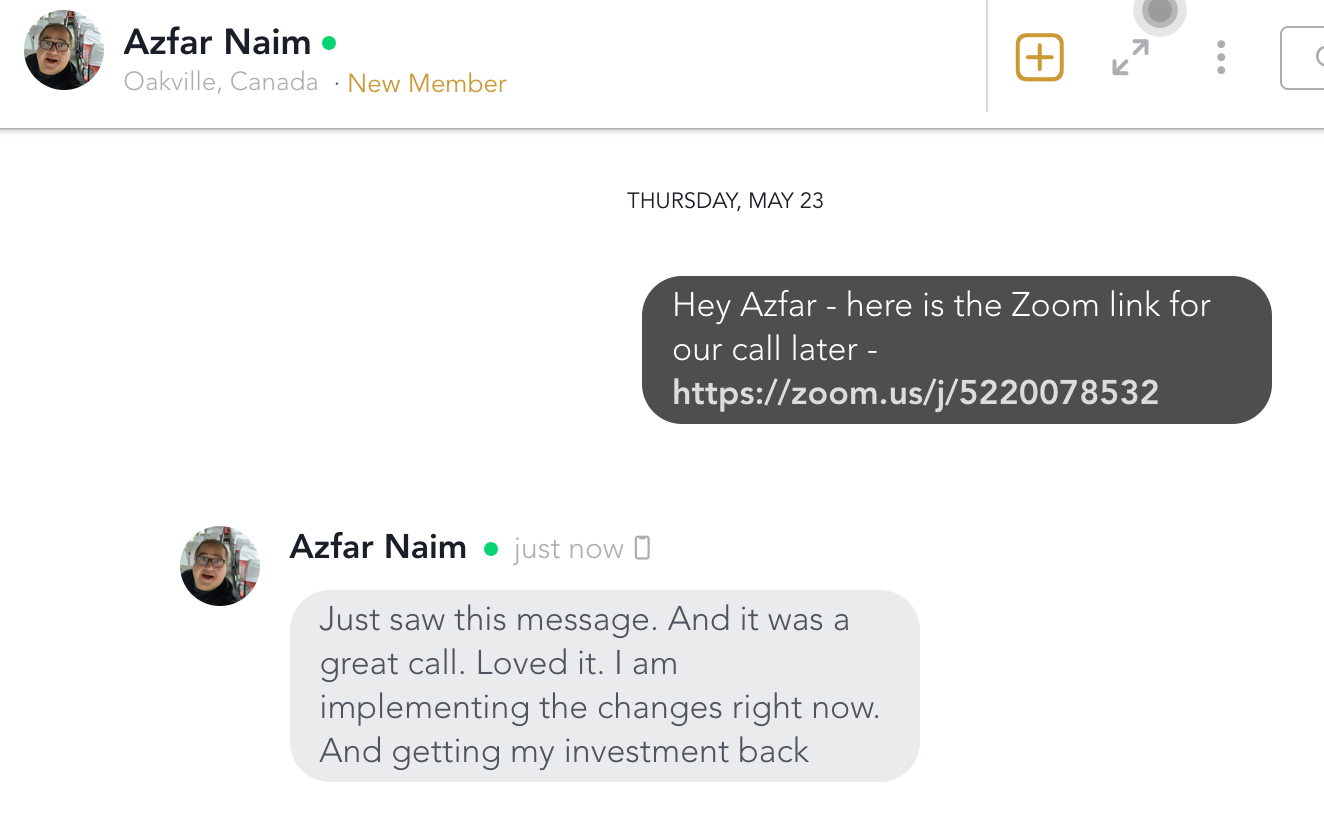Screen dimensions: 1324x818
Task: Click the "just now" timestamp
Action: tap(568, 549)
